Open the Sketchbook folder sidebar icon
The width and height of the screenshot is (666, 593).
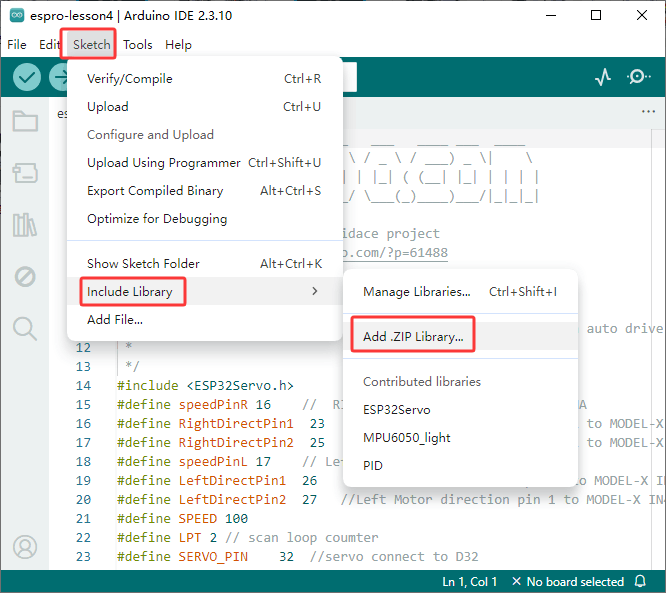[x=25, y=121]
